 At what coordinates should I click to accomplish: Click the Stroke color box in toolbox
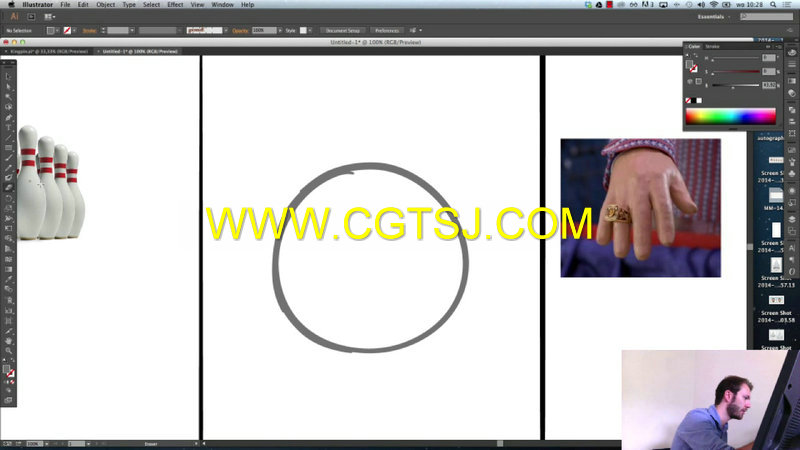pyautogui.click(x=10, y=373)
